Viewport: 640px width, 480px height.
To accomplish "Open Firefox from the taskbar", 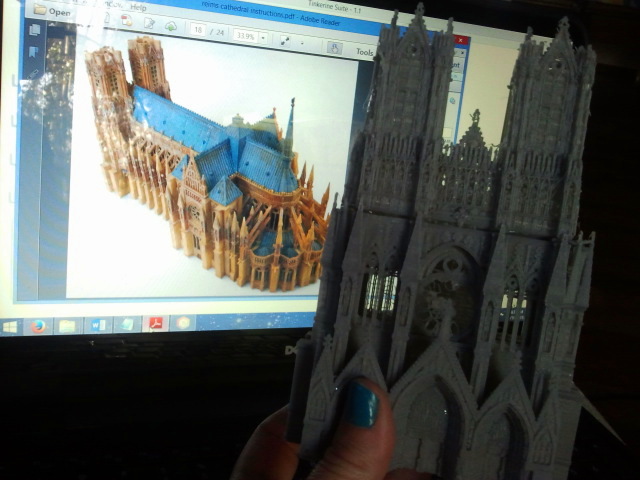I will (x=39, y=326).
